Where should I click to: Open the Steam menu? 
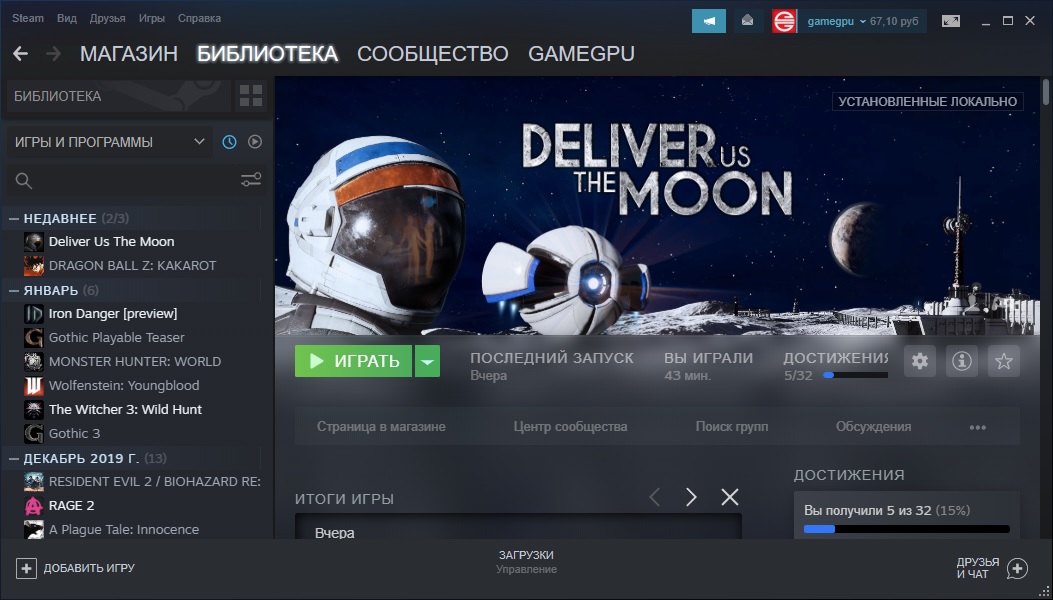click(x=28, y=18)
